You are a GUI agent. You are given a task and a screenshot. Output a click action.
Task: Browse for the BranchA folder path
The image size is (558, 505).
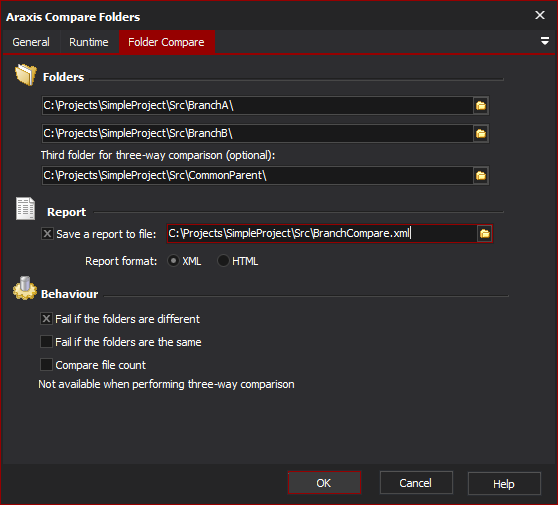click(481, 106)
